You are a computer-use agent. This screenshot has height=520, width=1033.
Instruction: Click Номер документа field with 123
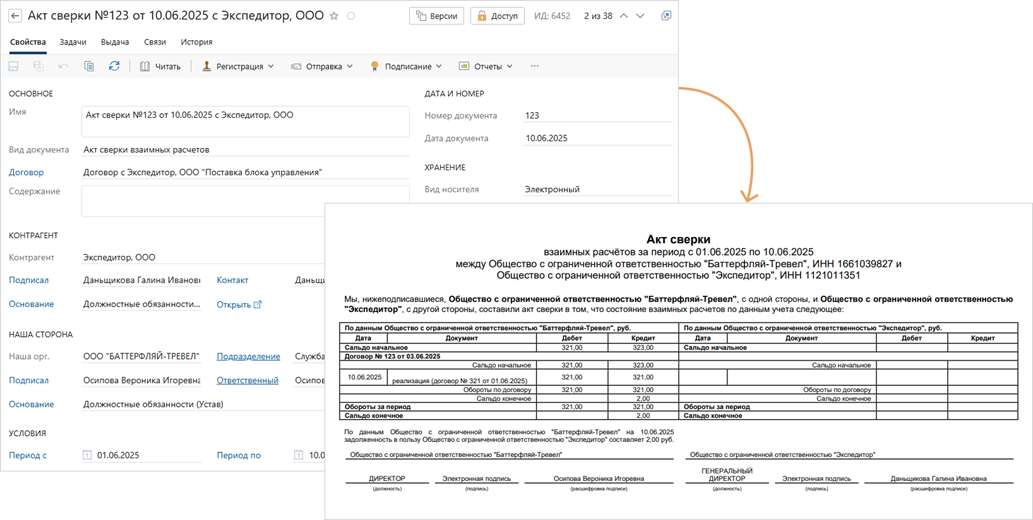point(597,115)
